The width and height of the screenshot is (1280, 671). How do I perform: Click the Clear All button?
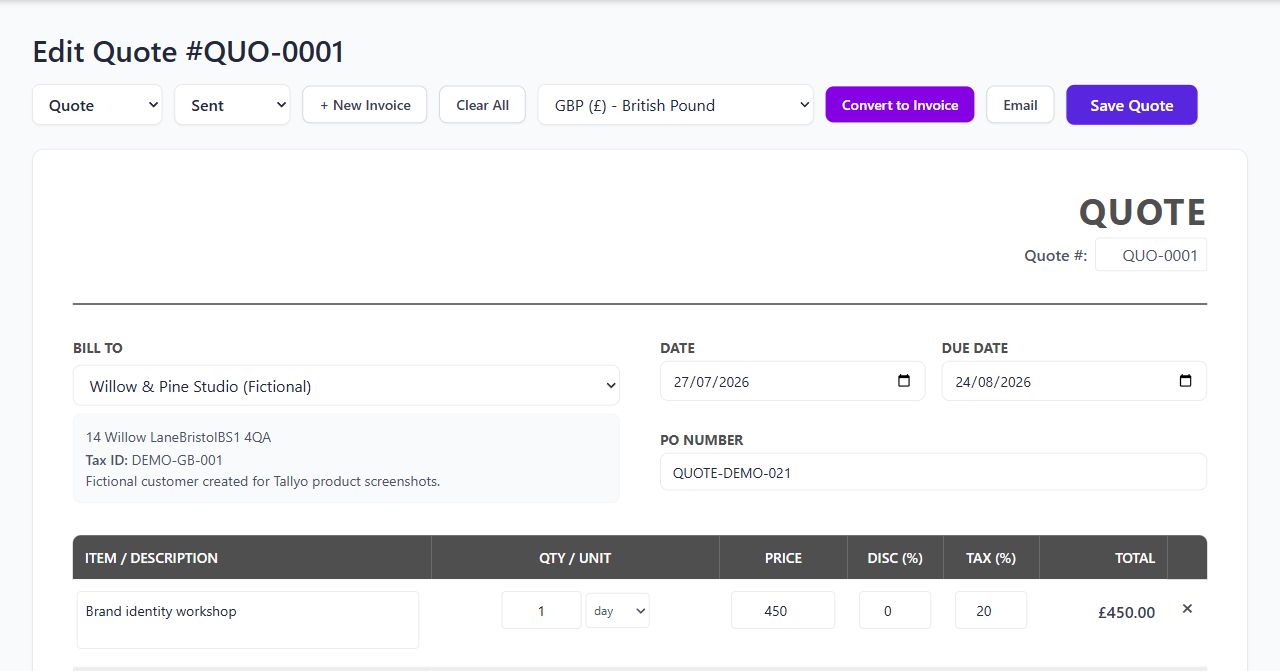(x=483, y=105)
